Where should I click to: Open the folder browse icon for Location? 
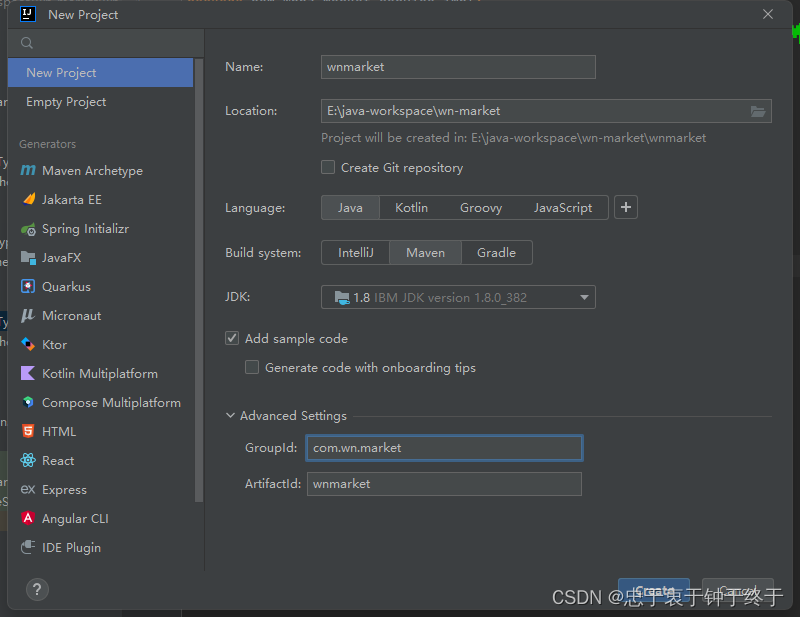[x=758, y=111]
